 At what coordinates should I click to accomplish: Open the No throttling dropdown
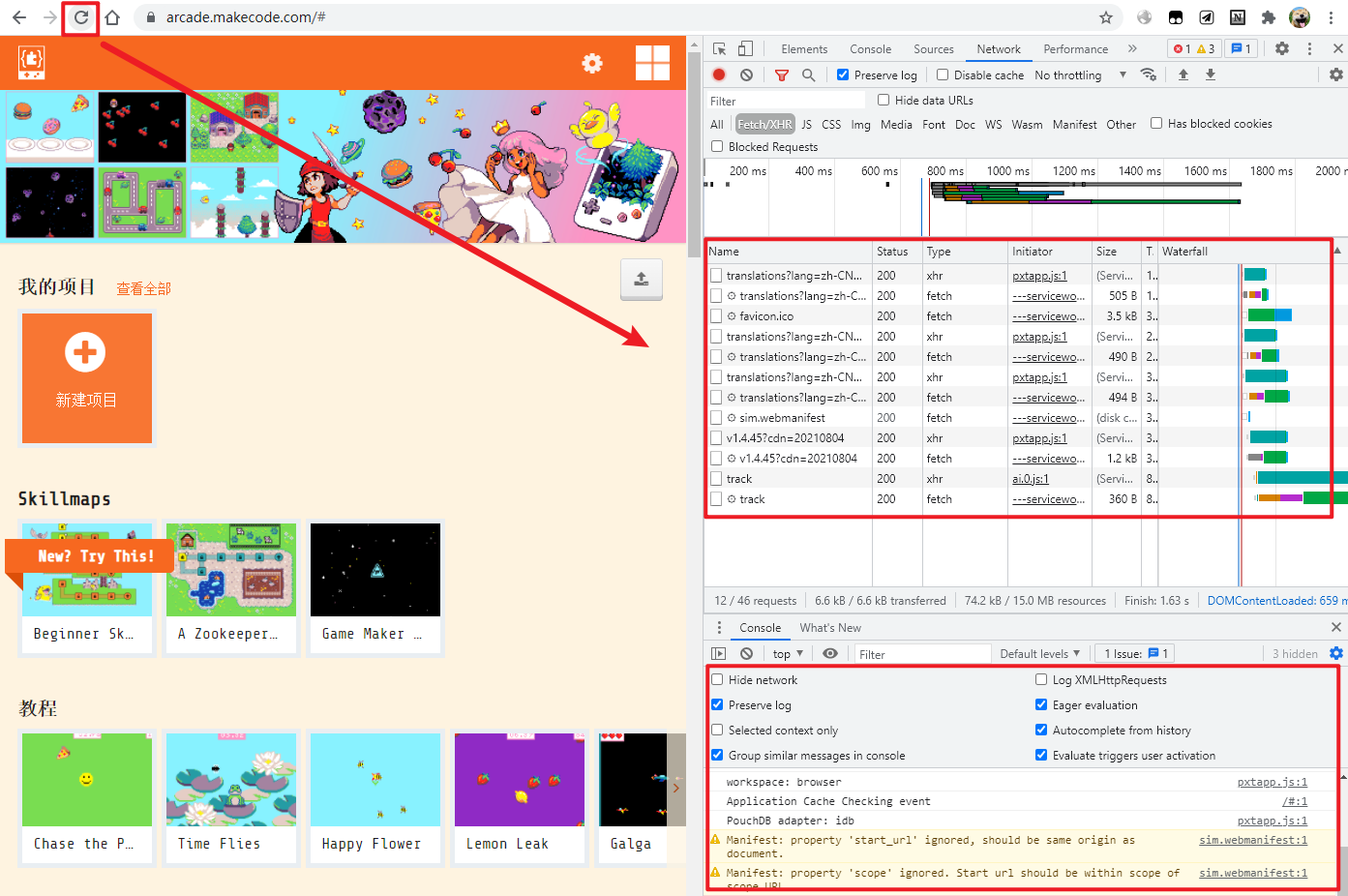(x=1080, y=75)
